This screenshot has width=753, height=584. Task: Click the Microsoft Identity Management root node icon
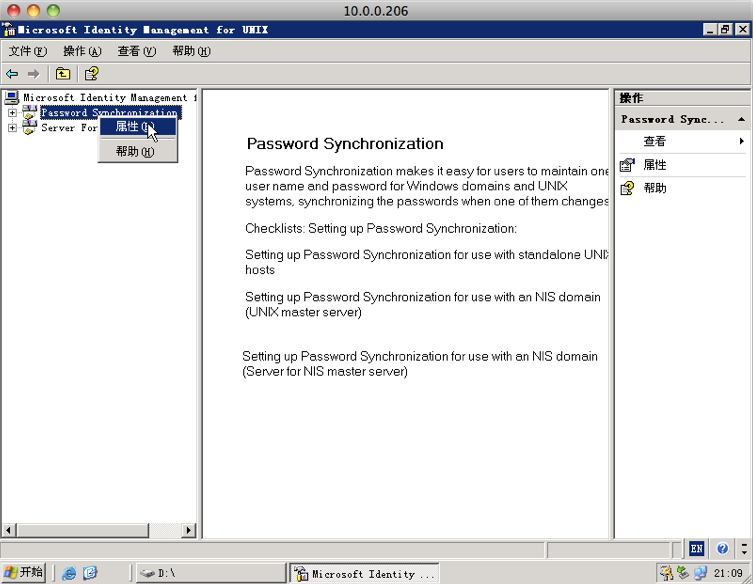[x=12, y=97]
